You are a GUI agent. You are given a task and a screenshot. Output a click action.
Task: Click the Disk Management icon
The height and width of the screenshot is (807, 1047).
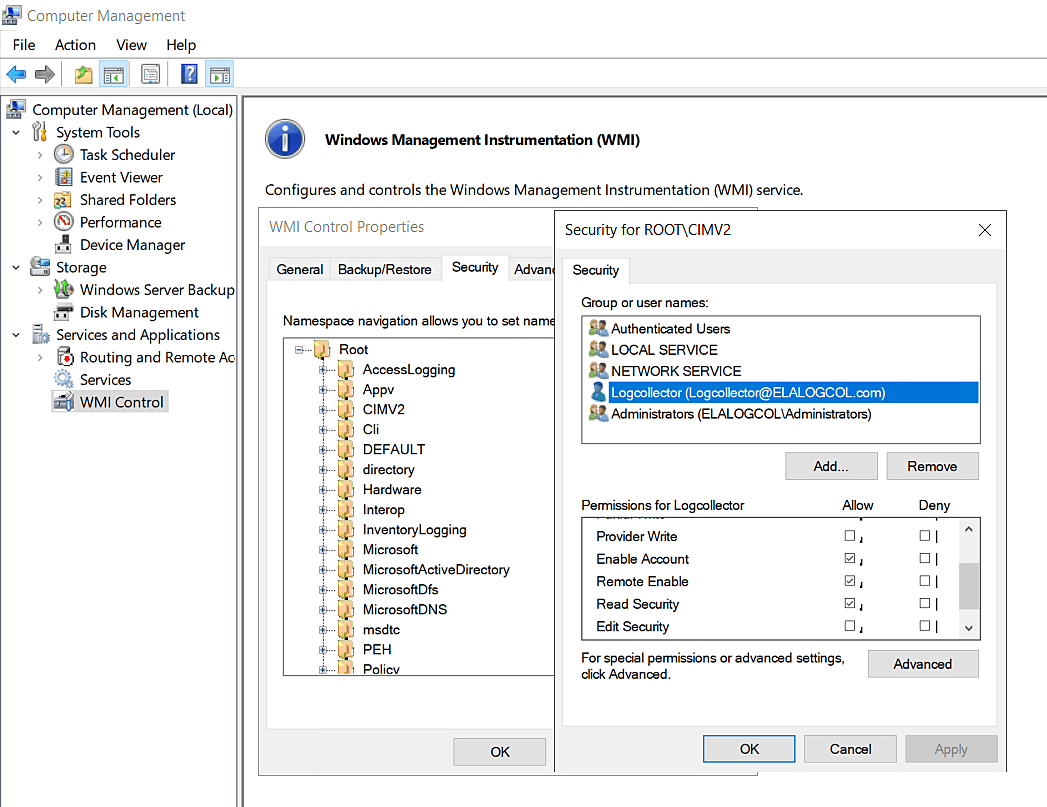point(63,312)
